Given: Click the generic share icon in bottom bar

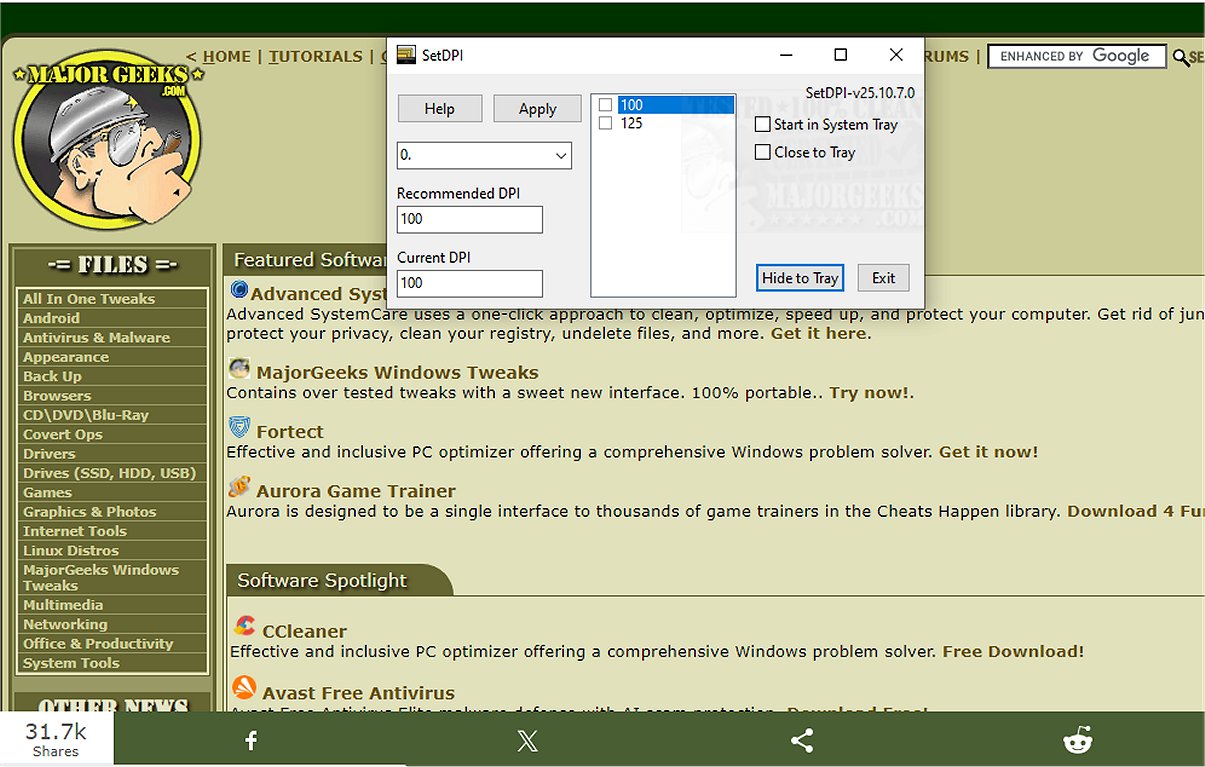Looking at the screenshot, I should (x=802, y=740).
